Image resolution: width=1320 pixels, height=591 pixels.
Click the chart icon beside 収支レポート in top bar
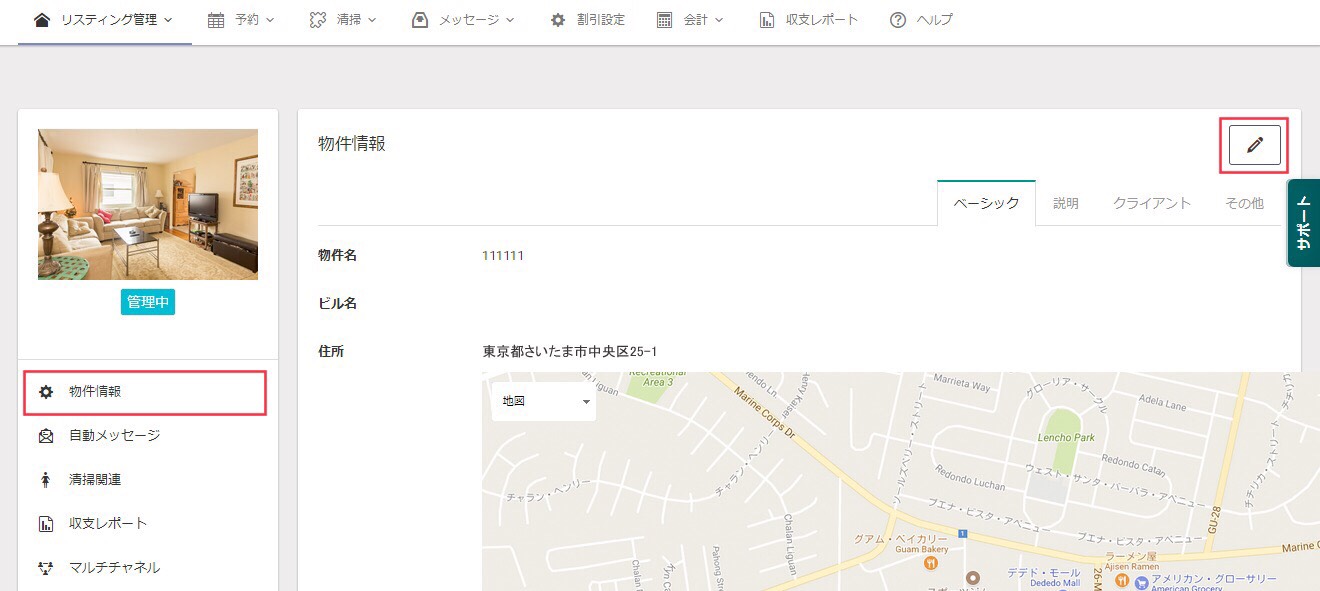coord(767,19)
